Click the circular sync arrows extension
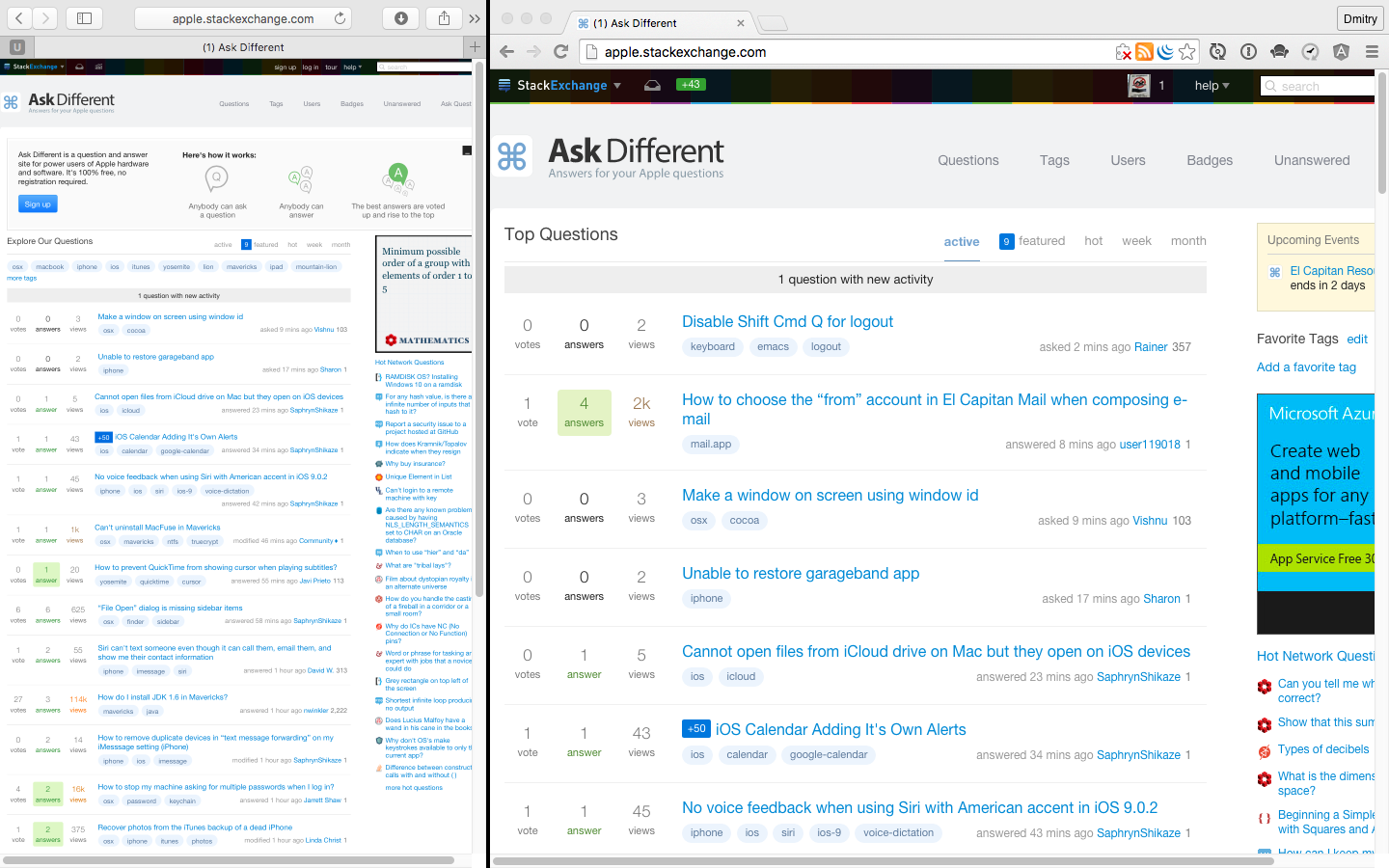1389x868 pixels. 1218,52
